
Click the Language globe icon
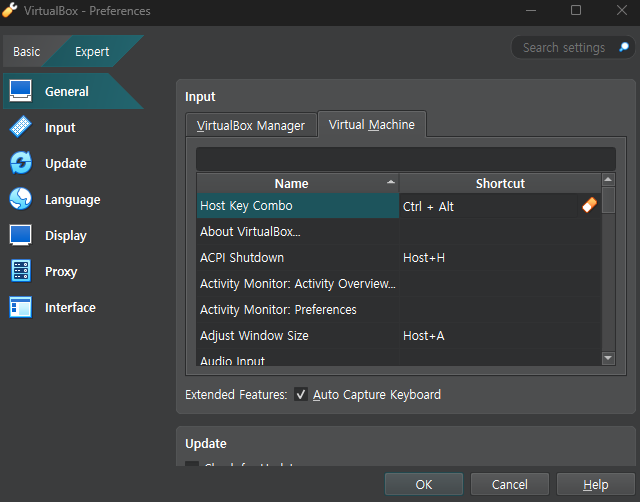[x=20, y=199]
